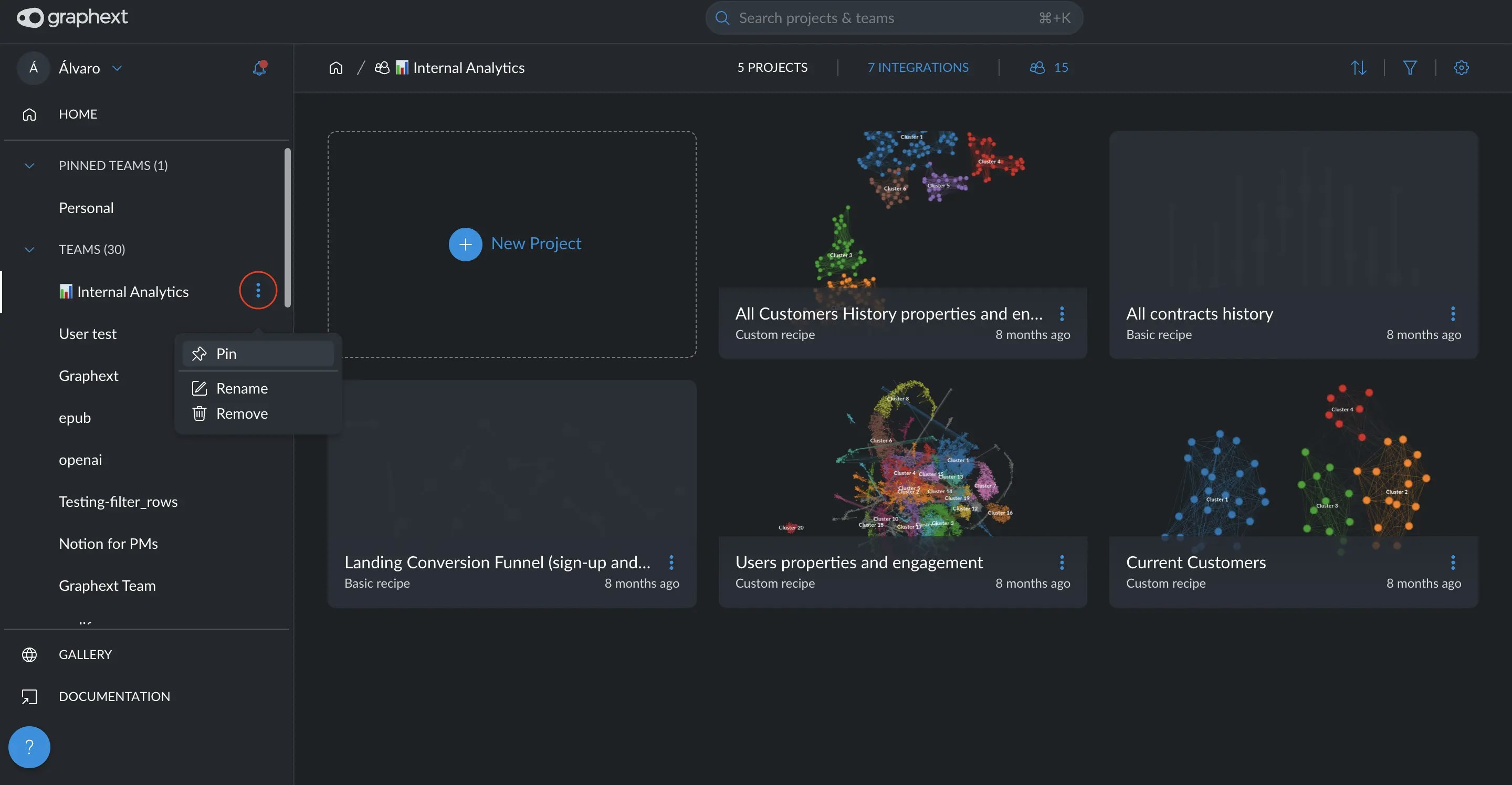The height and width of the screenshot is (785, 1512).
Task: Open the Documentation link in sidebar
Action: (114, 696)
